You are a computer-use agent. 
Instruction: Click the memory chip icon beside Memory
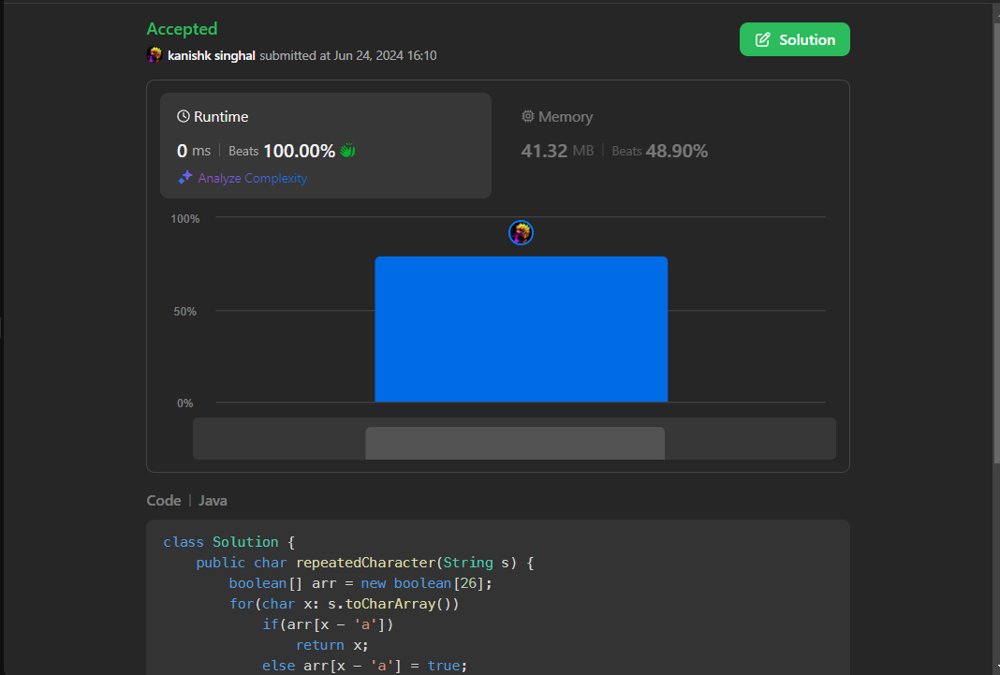[x=528, y=116]
